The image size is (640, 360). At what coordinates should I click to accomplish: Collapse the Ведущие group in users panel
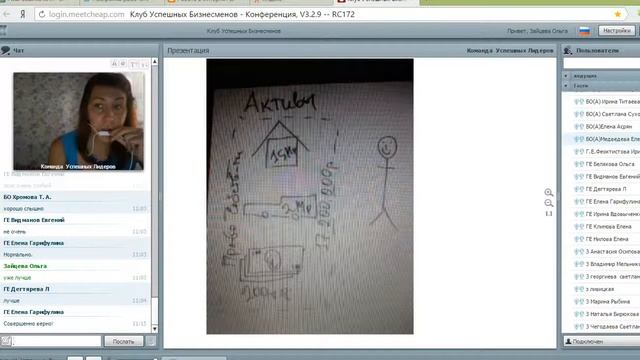[566, 76]
